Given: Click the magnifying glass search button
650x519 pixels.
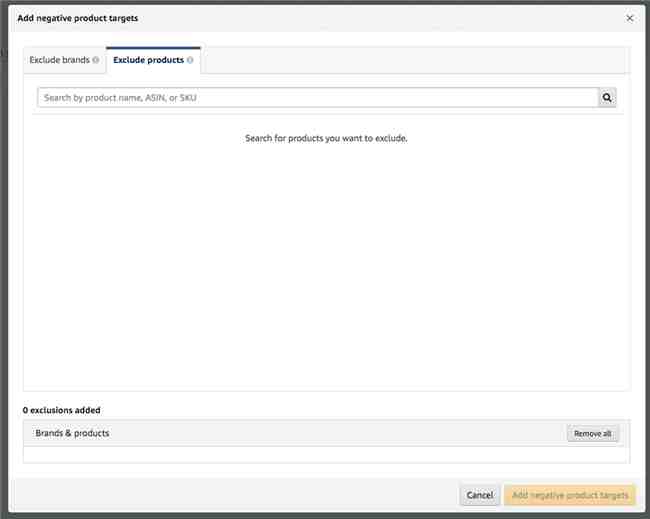Looking at the screenshot, I should [x=607, y=97].
